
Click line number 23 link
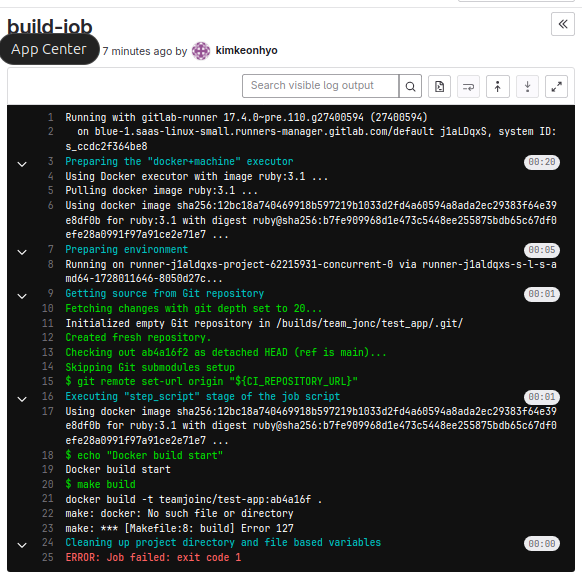click(x=48, y=528)
